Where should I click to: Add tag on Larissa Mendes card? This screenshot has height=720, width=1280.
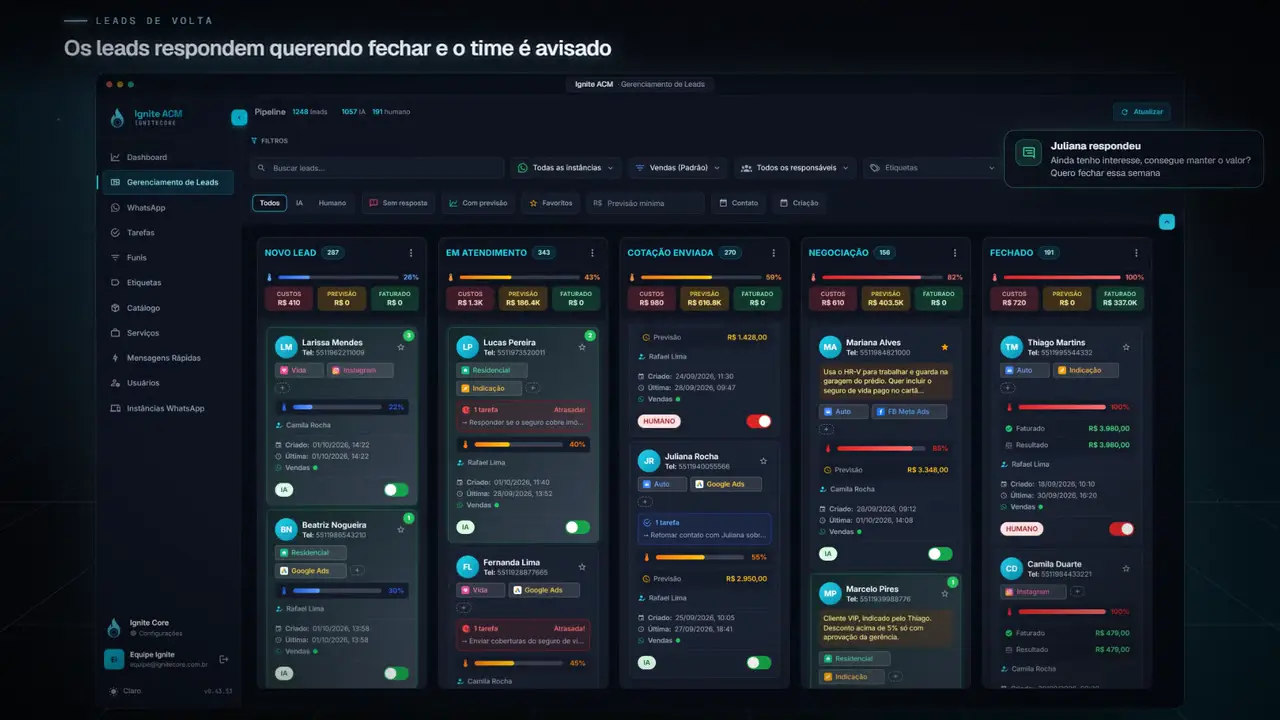282,388
